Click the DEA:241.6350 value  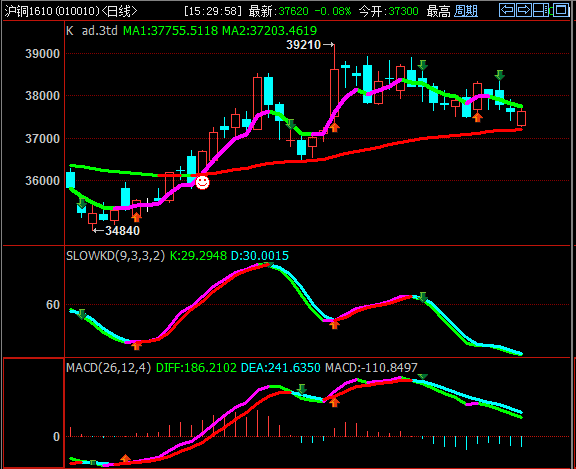coord(281,368)
